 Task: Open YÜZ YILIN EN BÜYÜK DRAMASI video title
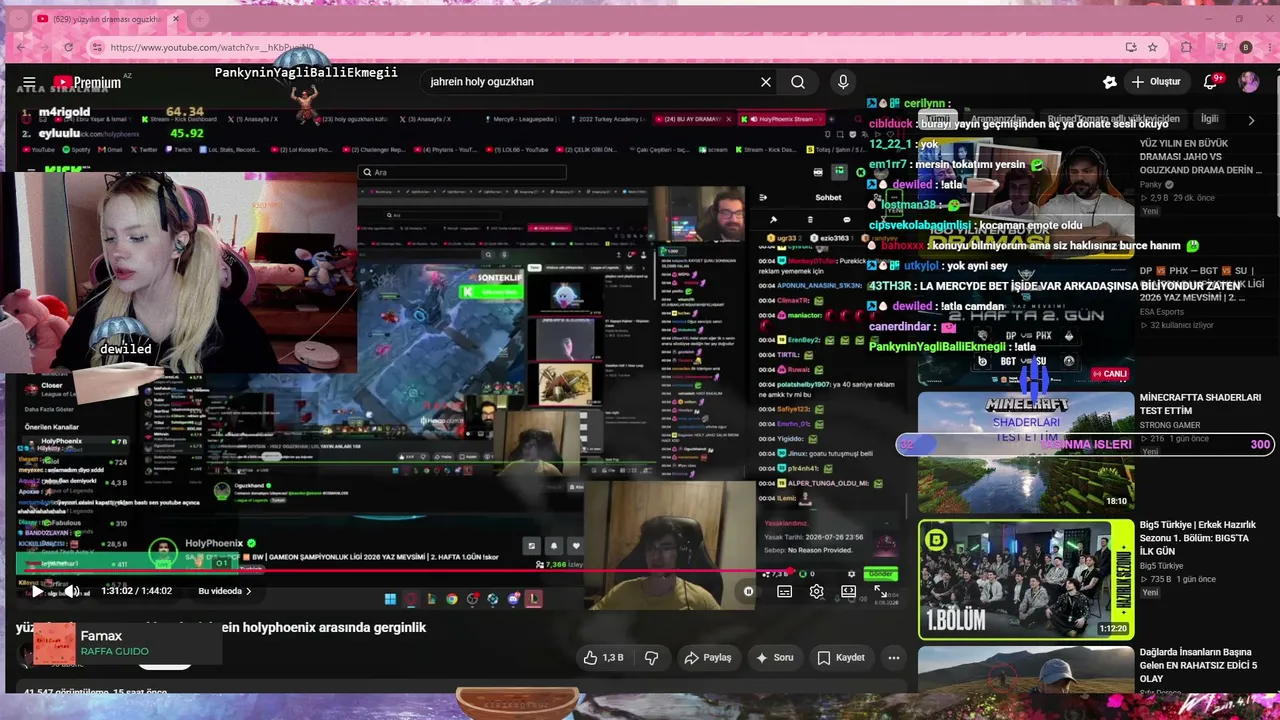(x=1201, y=157)
